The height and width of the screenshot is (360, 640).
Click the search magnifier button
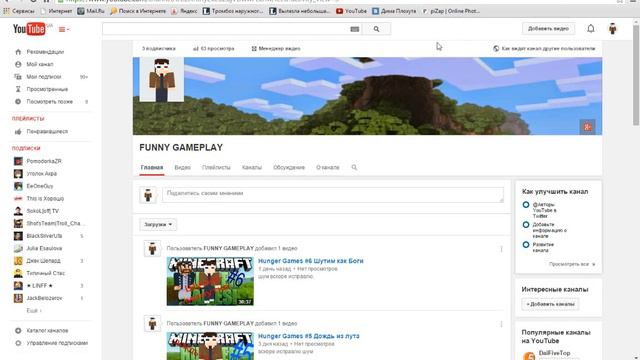pos(376,29)
